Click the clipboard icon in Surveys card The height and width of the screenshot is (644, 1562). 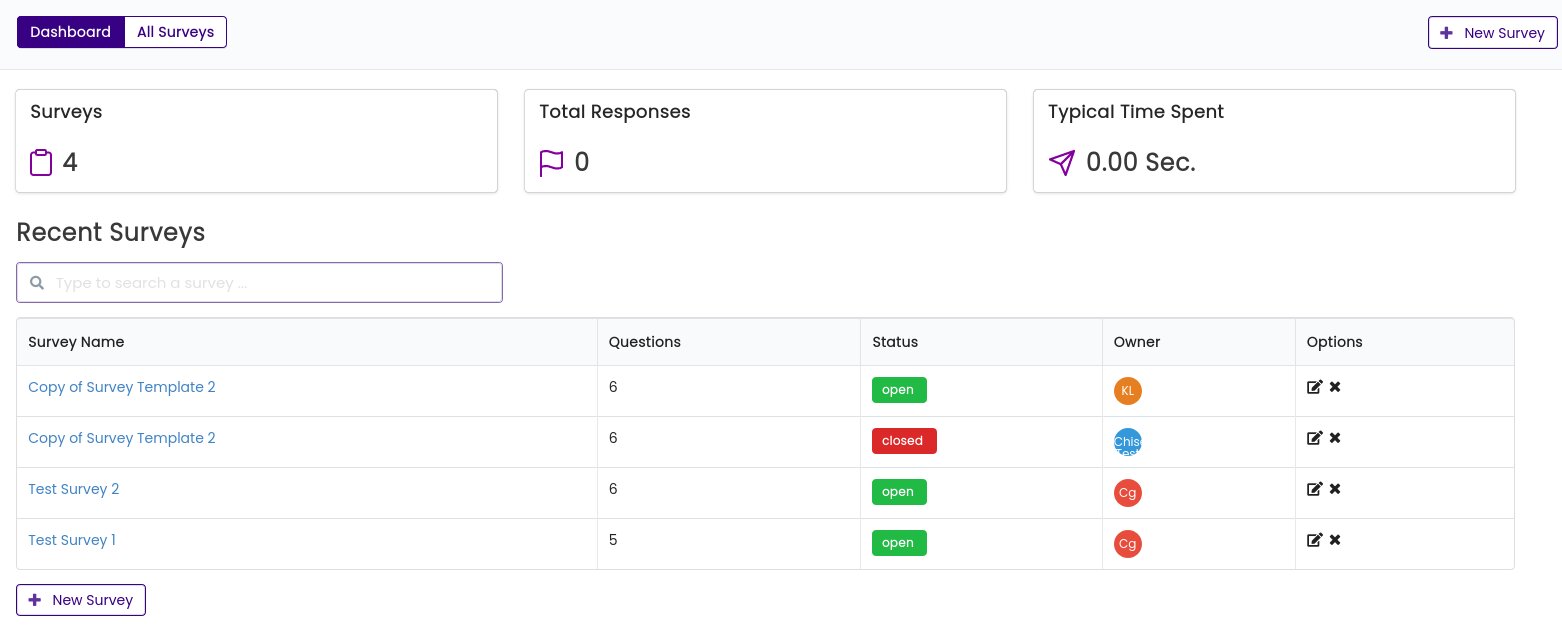tap(41, 162)
